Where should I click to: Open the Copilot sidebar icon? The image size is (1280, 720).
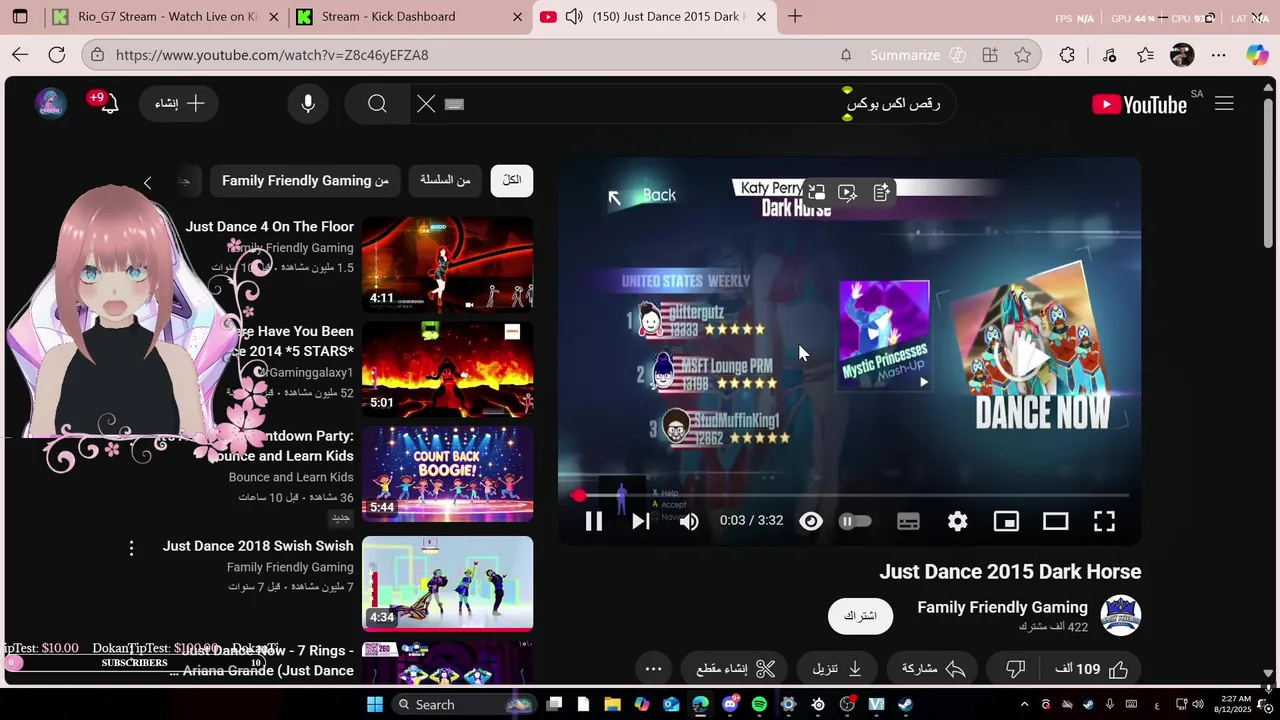(x=1257, y=55)
